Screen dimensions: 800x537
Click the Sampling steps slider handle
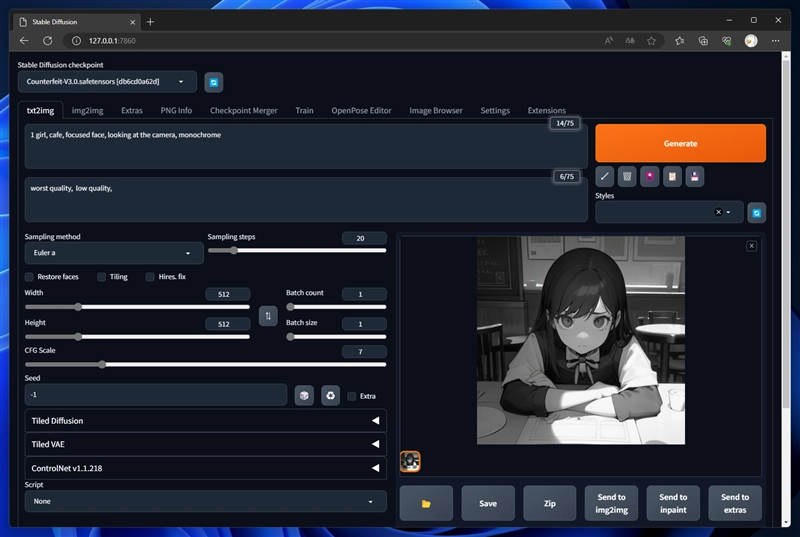[x=234, y=250]
